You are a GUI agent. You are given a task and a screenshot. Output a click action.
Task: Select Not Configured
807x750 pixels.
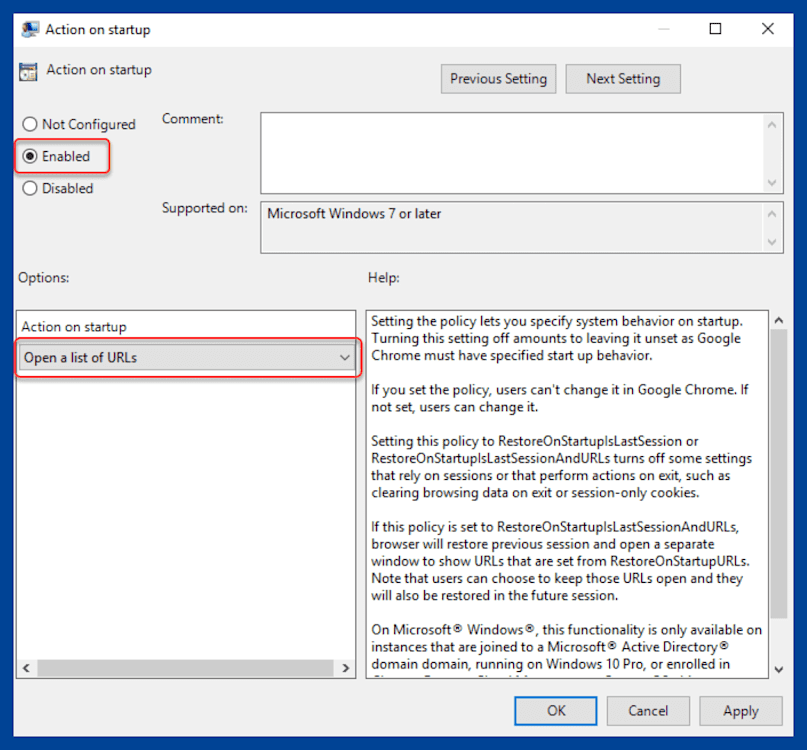click(30, 124)
